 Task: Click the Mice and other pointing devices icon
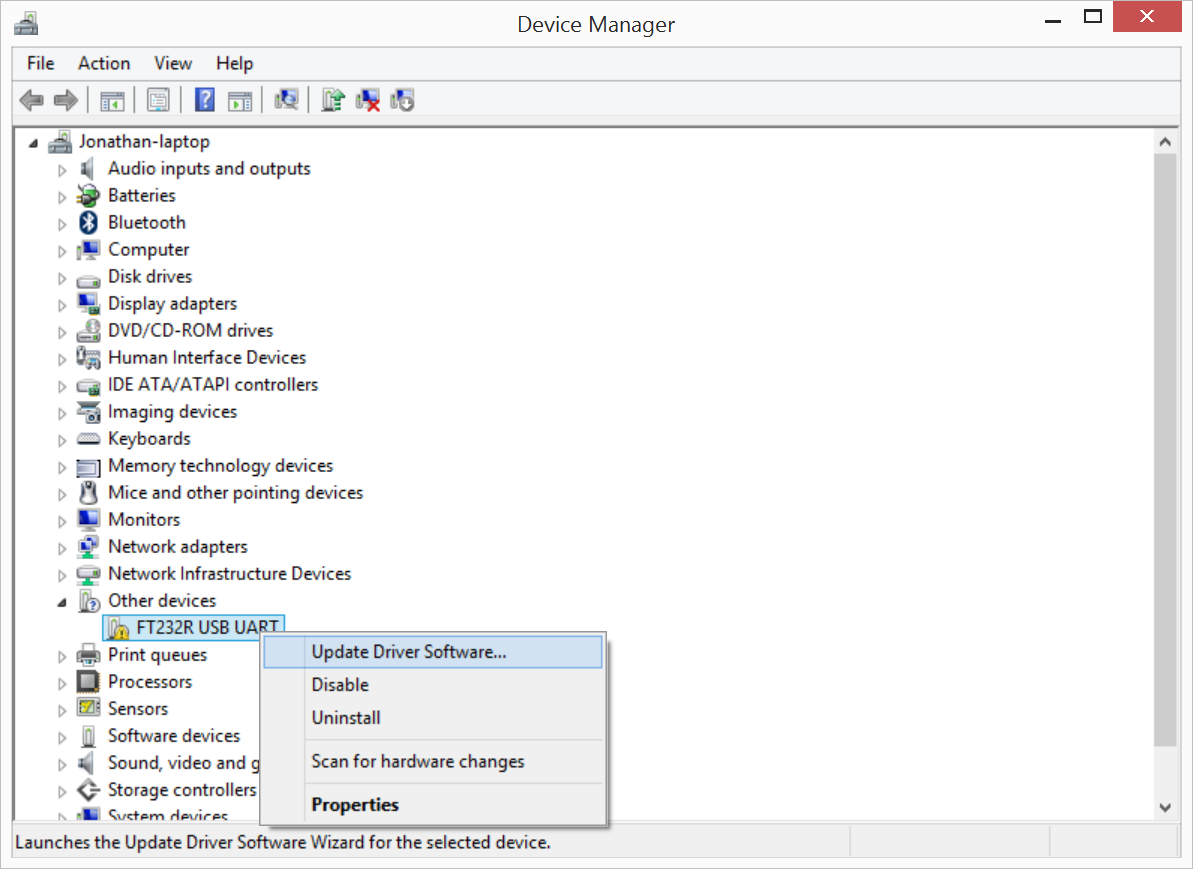click(88, 492)
